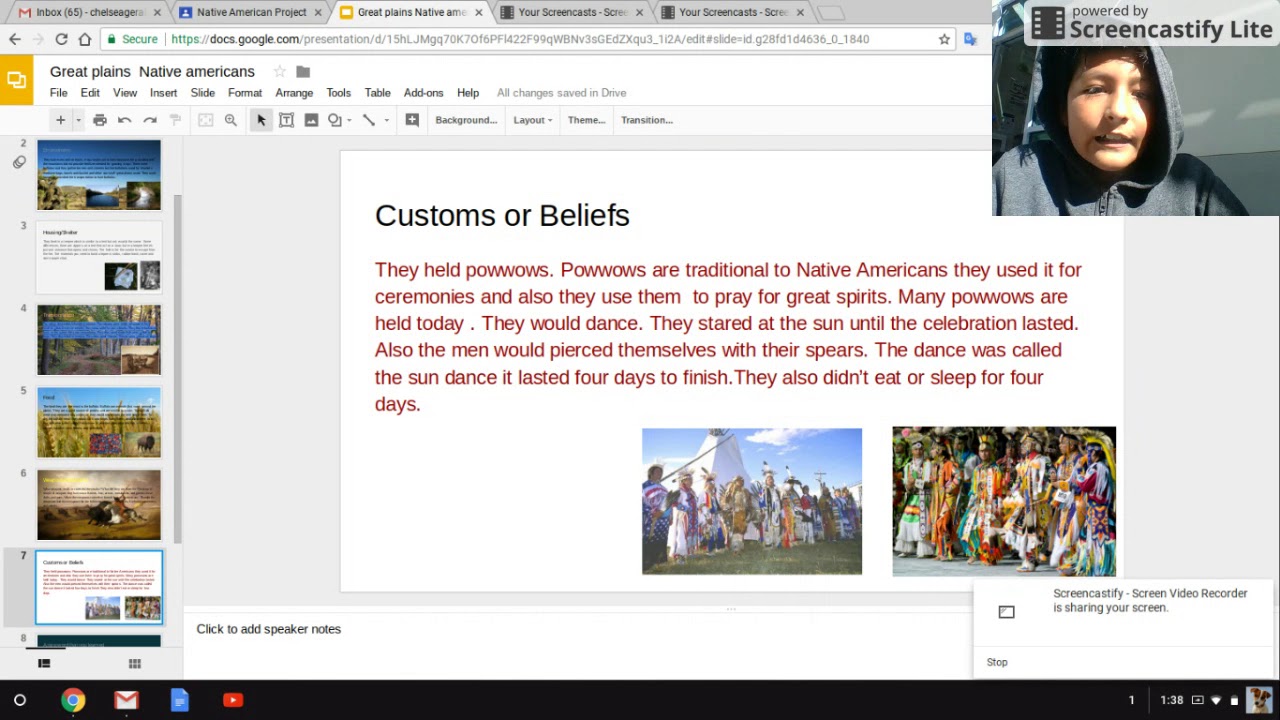The width and height of the screenshot is (1280, 720).
Task: Expand the Line tool dropdown arrow
Action: tap(386, 120)
